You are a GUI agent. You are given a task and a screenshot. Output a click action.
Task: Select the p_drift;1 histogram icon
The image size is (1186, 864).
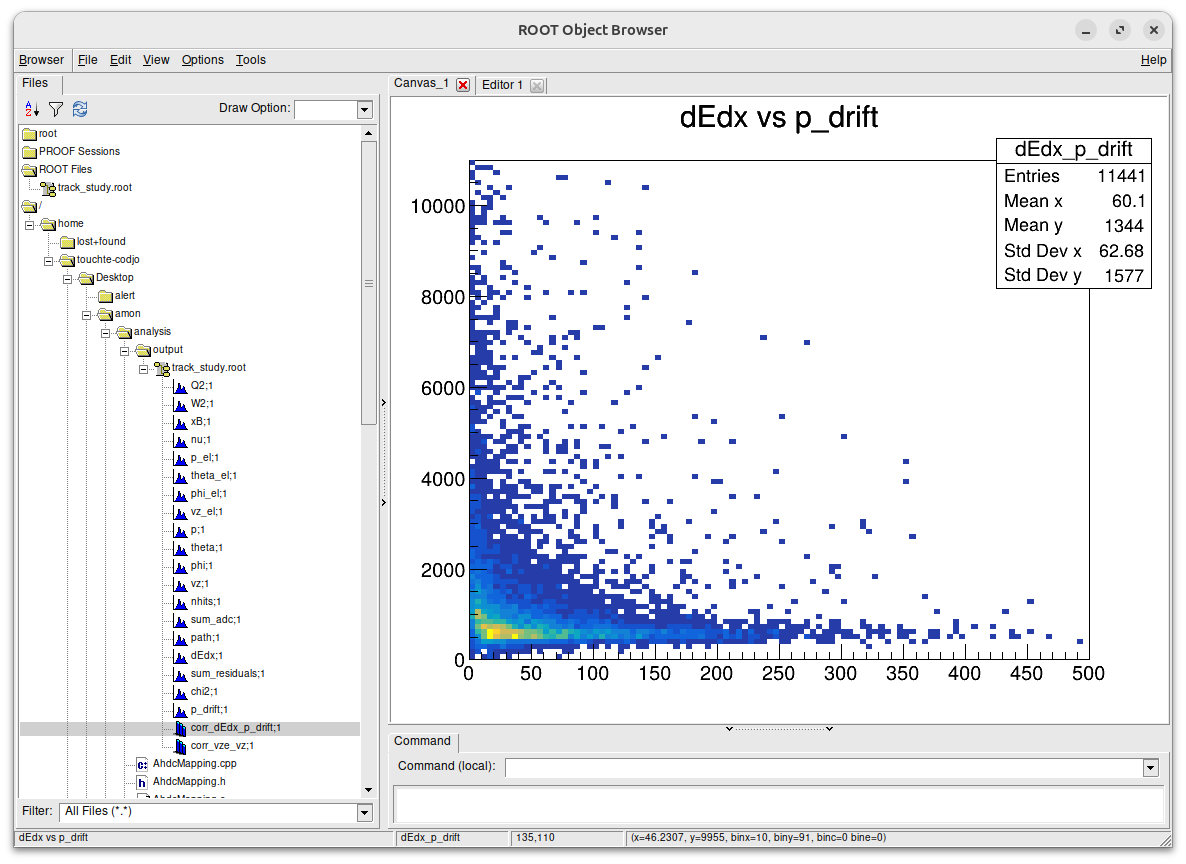[181, 710]
